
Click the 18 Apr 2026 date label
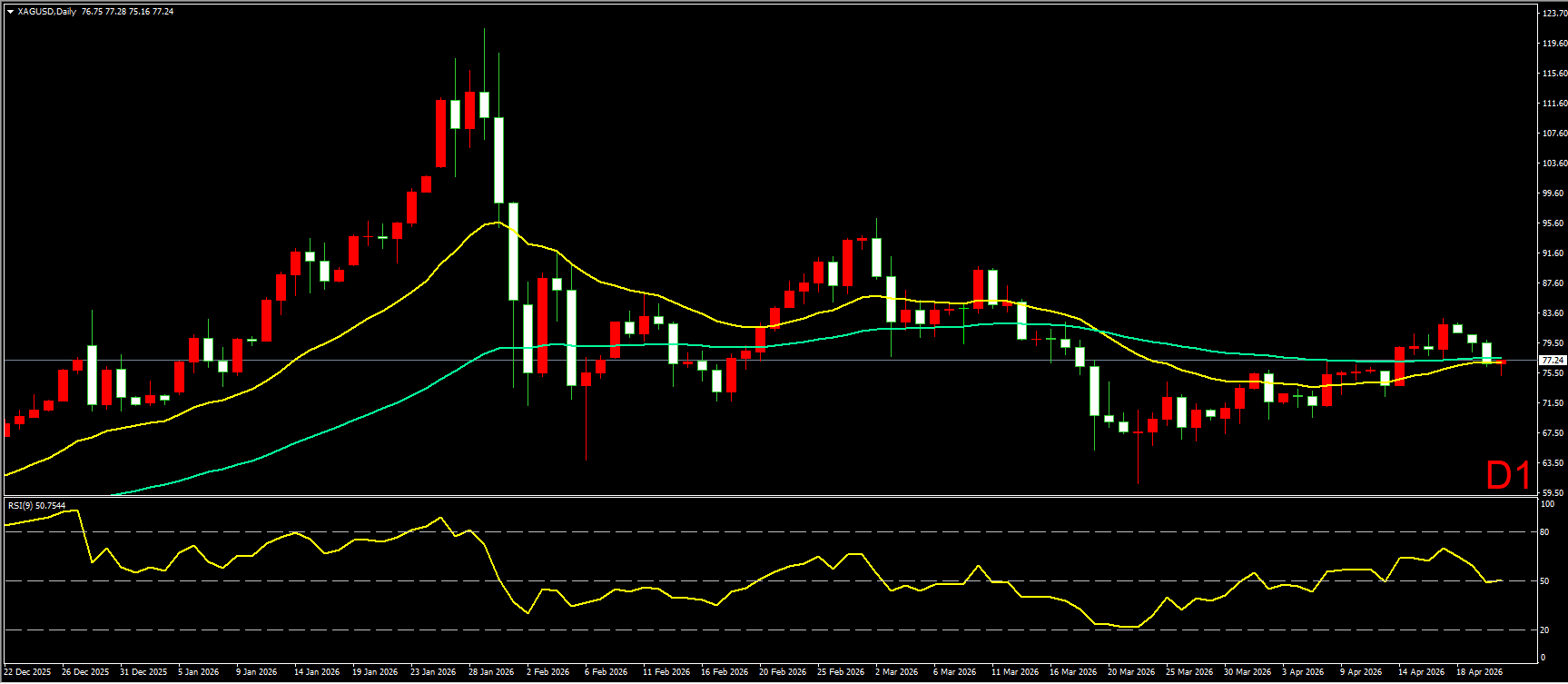tap(1479, 672)
